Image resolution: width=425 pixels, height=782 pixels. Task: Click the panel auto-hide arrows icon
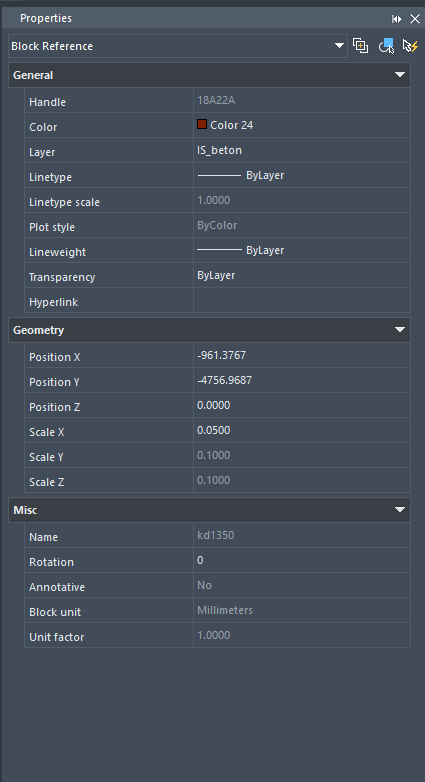tap(397, 19)
